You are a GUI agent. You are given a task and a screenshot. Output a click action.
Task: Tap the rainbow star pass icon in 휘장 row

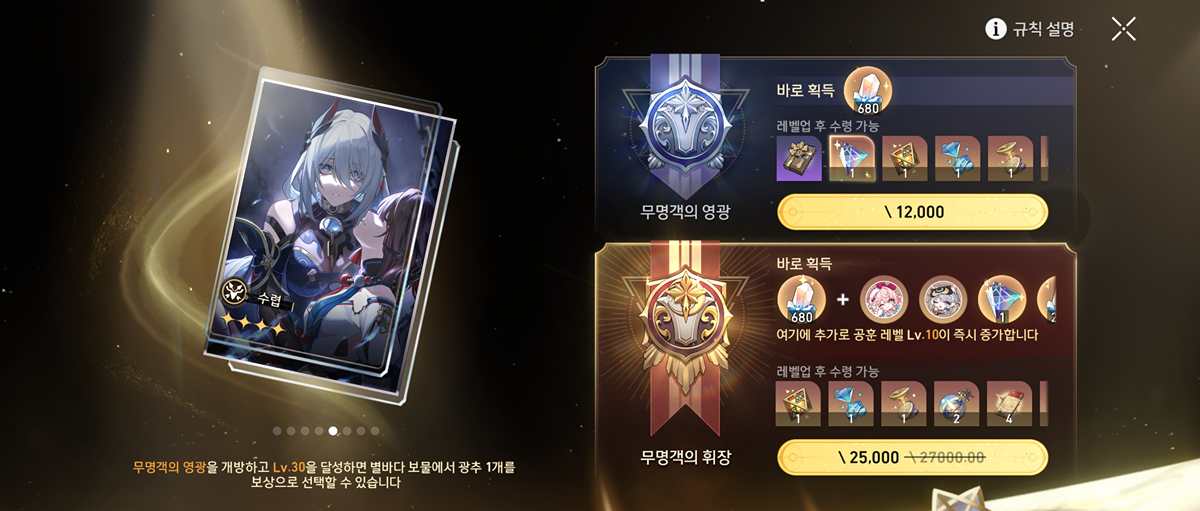(x=1001, y=300)
